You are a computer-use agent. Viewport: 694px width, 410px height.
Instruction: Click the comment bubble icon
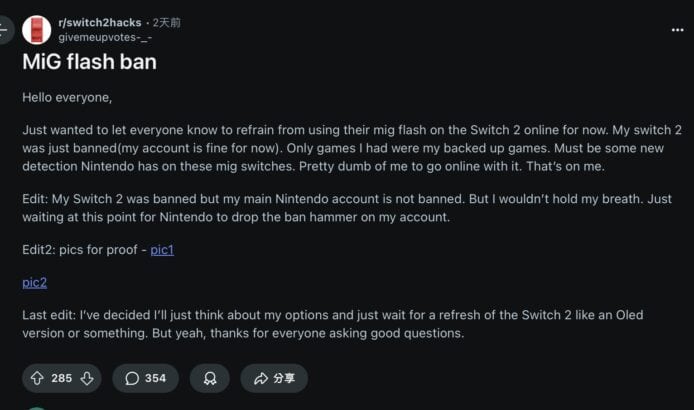[x=132, y=378]
